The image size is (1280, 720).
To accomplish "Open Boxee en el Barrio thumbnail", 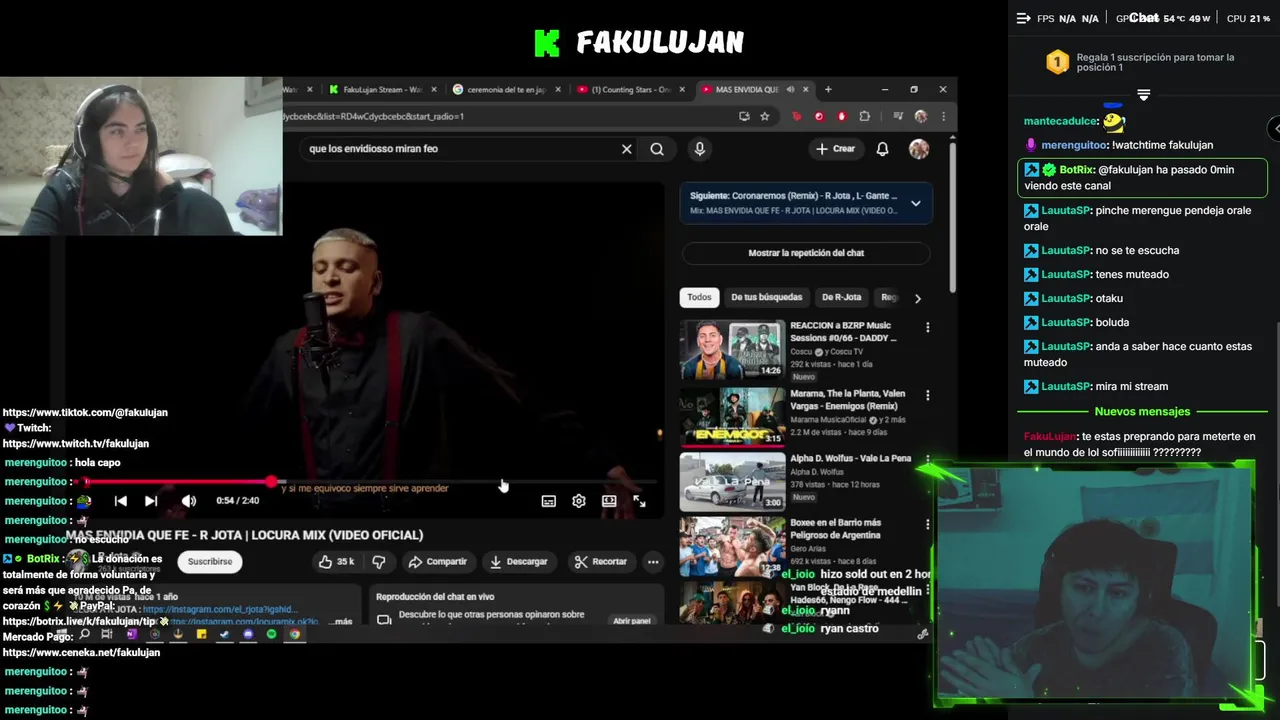I will point(732,547).
